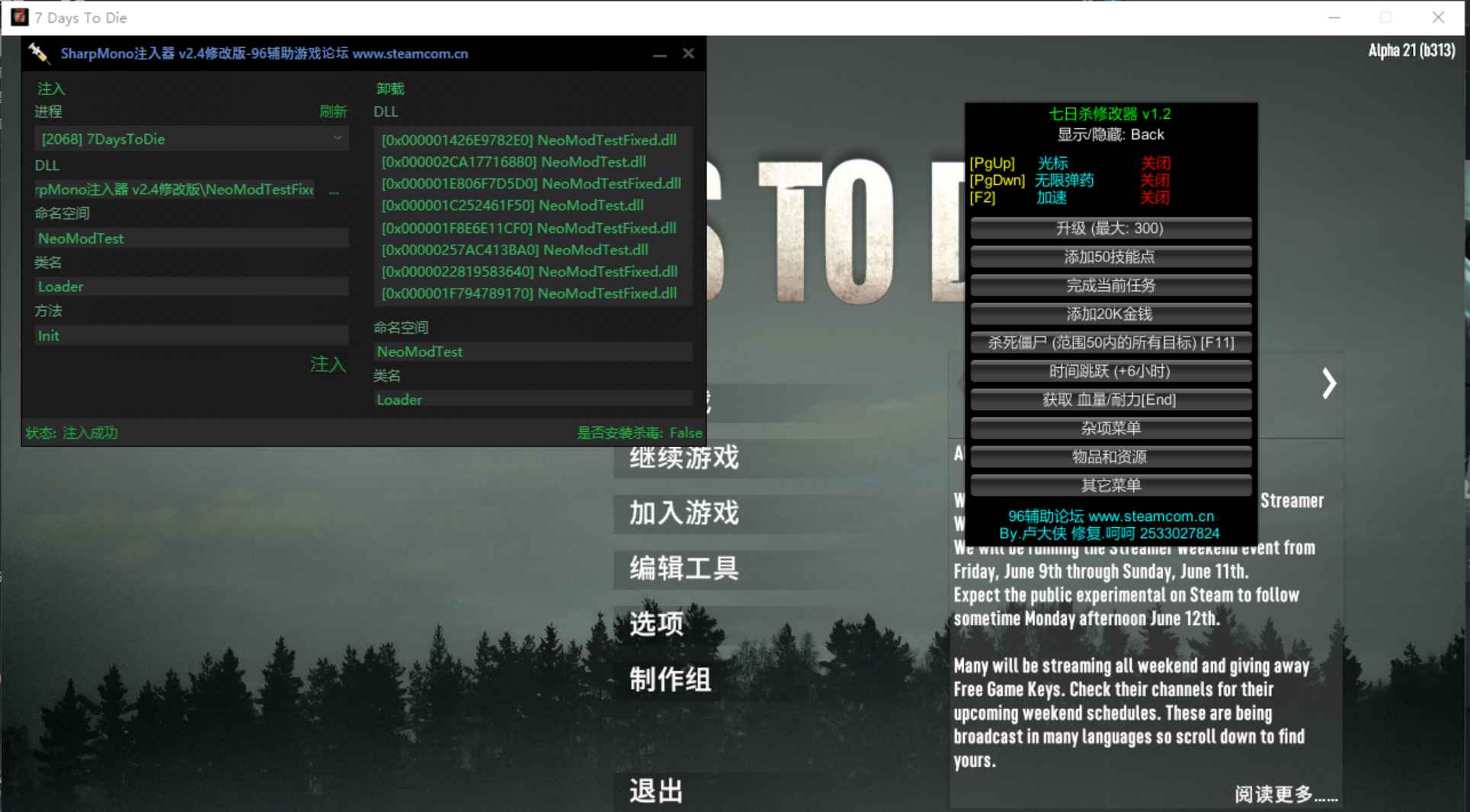1470x812 pixels.
Task: Expand the 杂项菜单 misc submenu
Action: click(1110, 428)
